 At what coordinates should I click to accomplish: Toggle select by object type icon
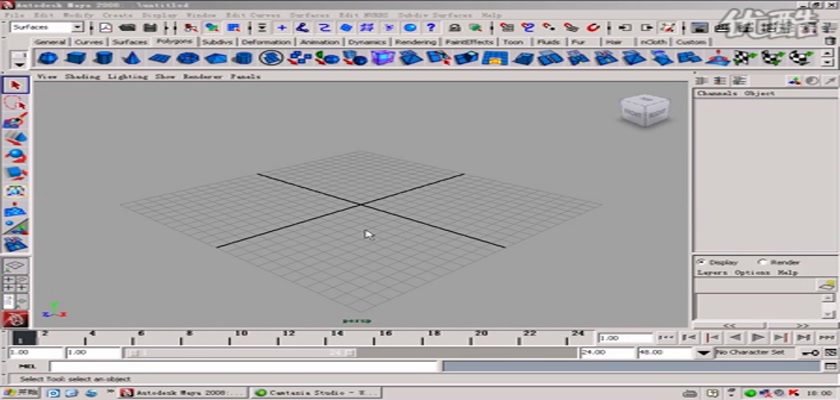click(x=212, y=27)
